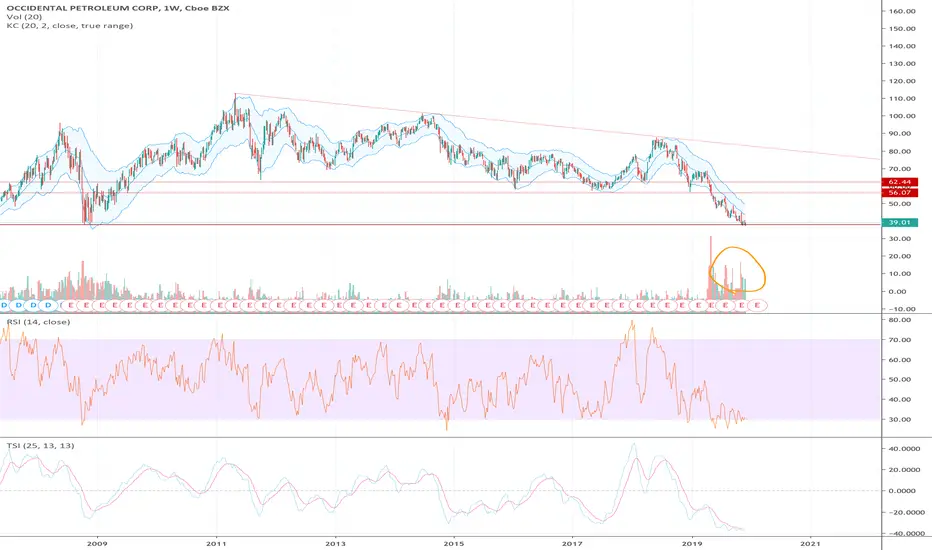
Task: Click the 80.00 label on the RSI scale
Action: click(x=901, y=320)
